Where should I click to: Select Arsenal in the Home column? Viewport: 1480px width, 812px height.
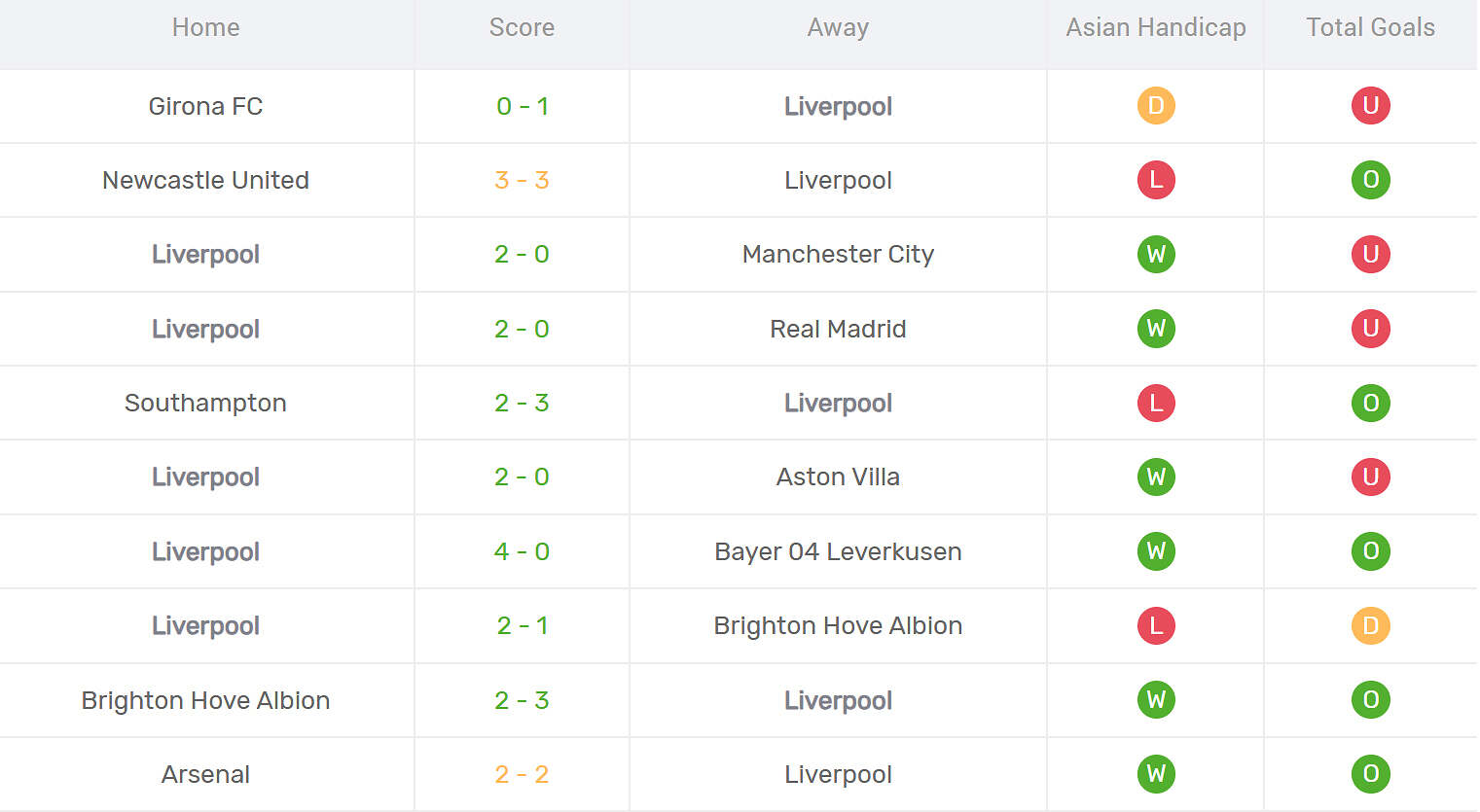205,774
